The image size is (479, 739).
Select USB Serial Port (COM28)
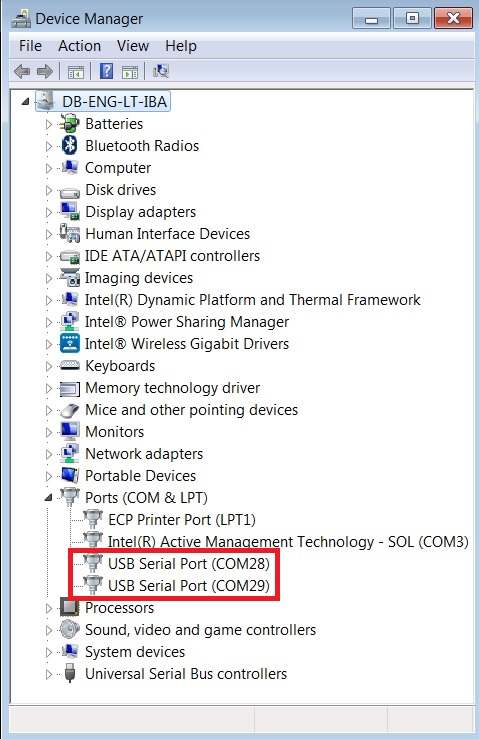189,563
